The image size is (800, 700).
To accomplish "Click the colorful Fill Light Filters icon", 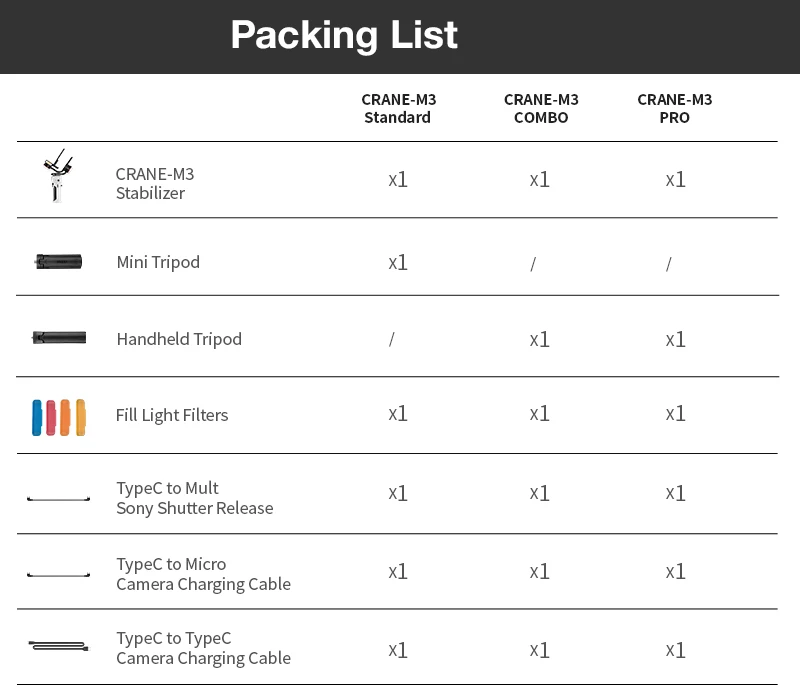I will click(x=58, y=416).
